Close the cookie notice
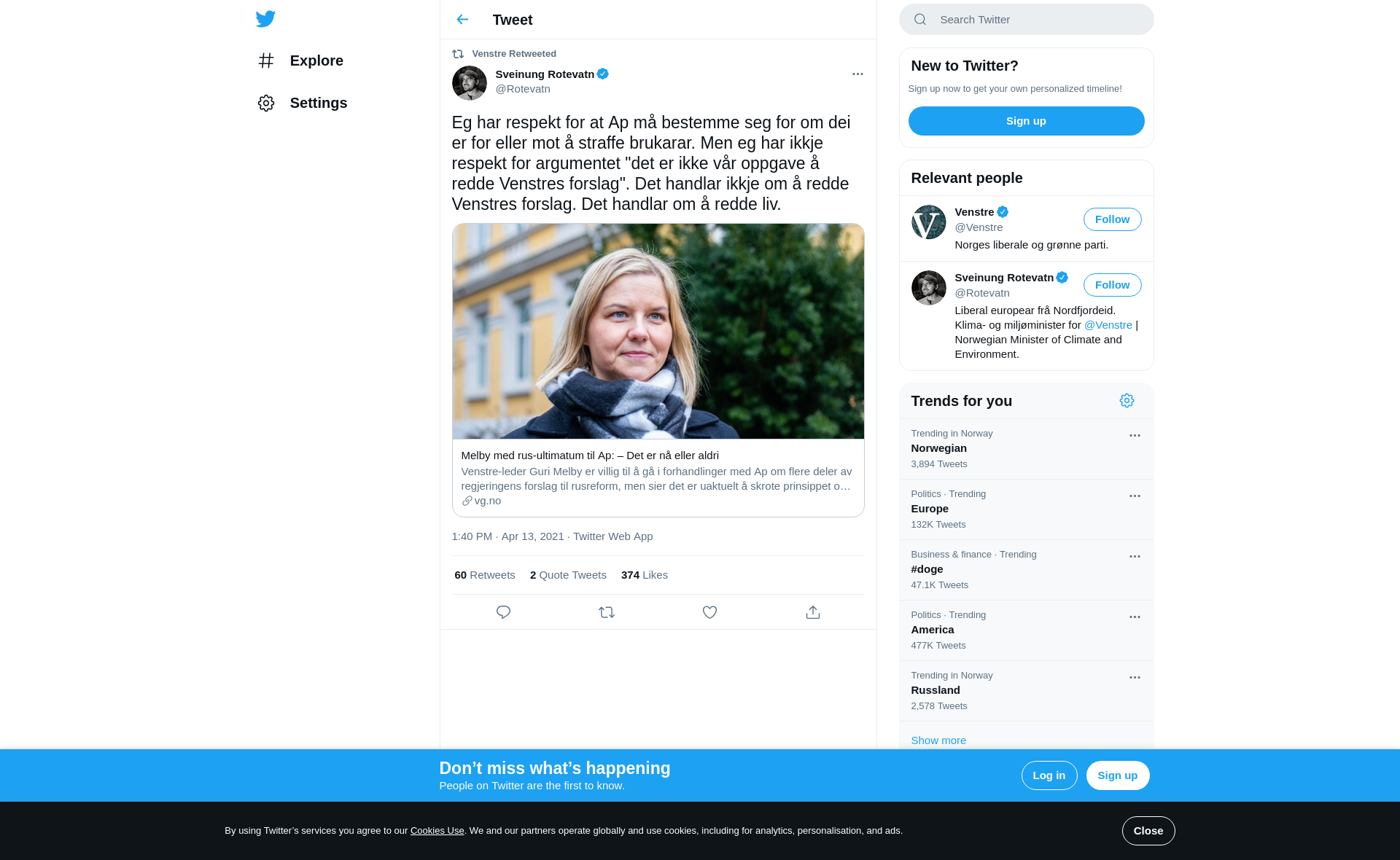1400x860 pixels. (1148, 831)
